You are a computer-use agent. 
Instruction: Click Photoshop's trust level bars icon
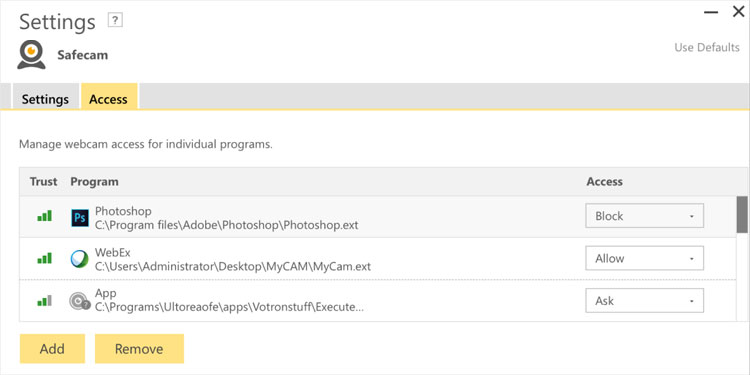coord(44,216)
